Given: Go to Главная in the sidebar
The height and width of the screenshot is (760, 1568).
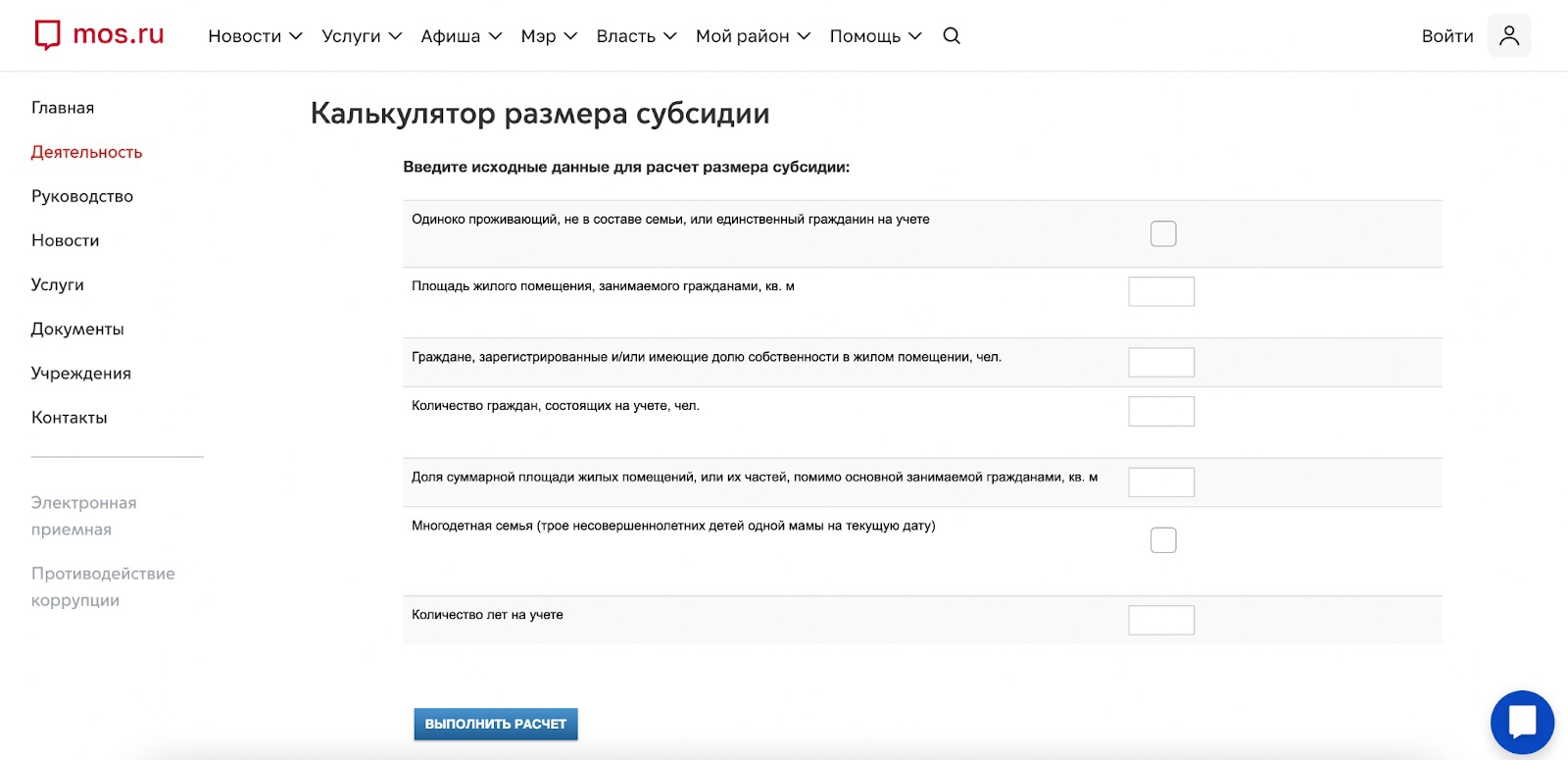Looking at the screenshot, I should tap(63, 108).
